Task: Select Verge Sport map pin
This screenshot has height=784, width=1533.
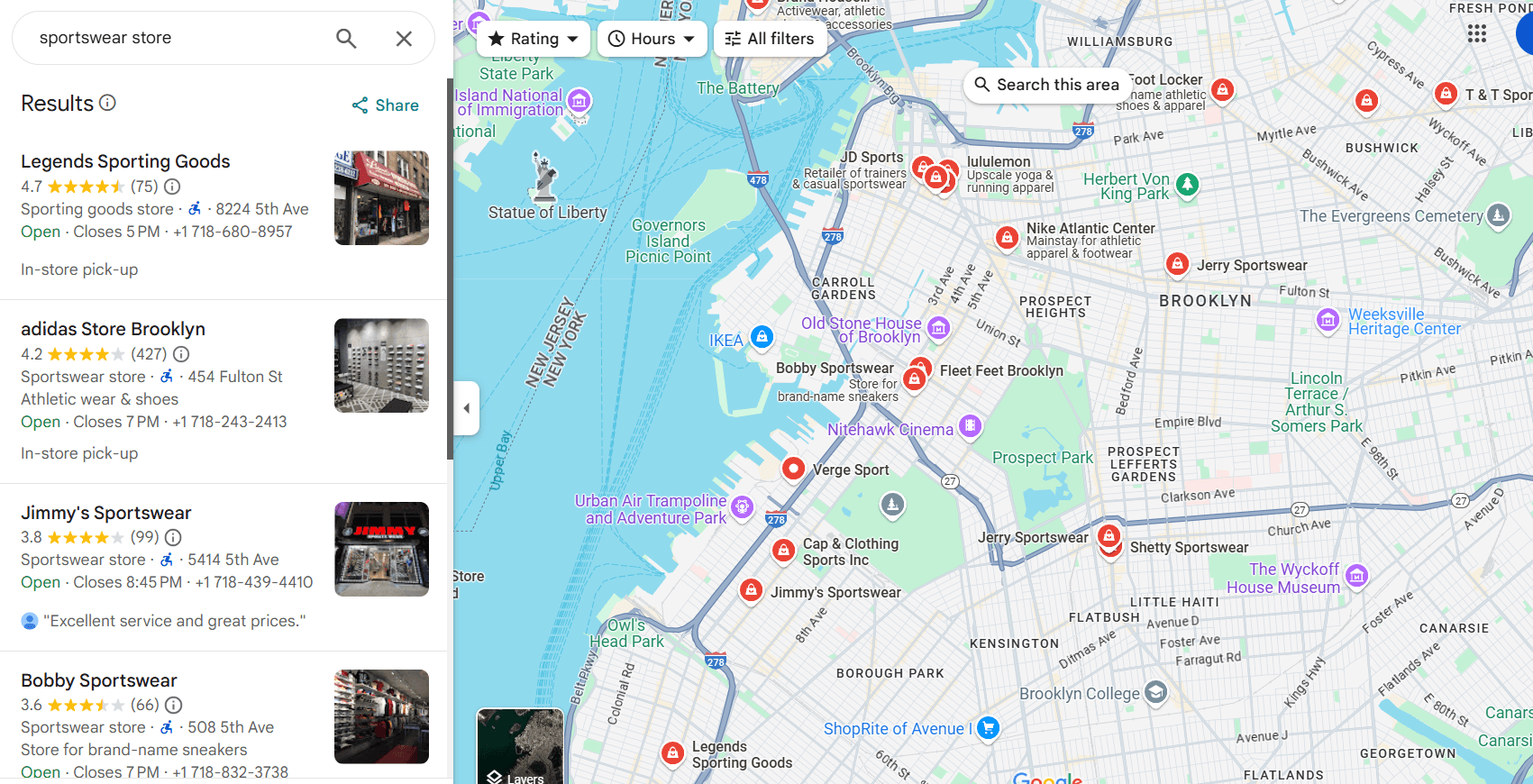Action: (793, 469)
